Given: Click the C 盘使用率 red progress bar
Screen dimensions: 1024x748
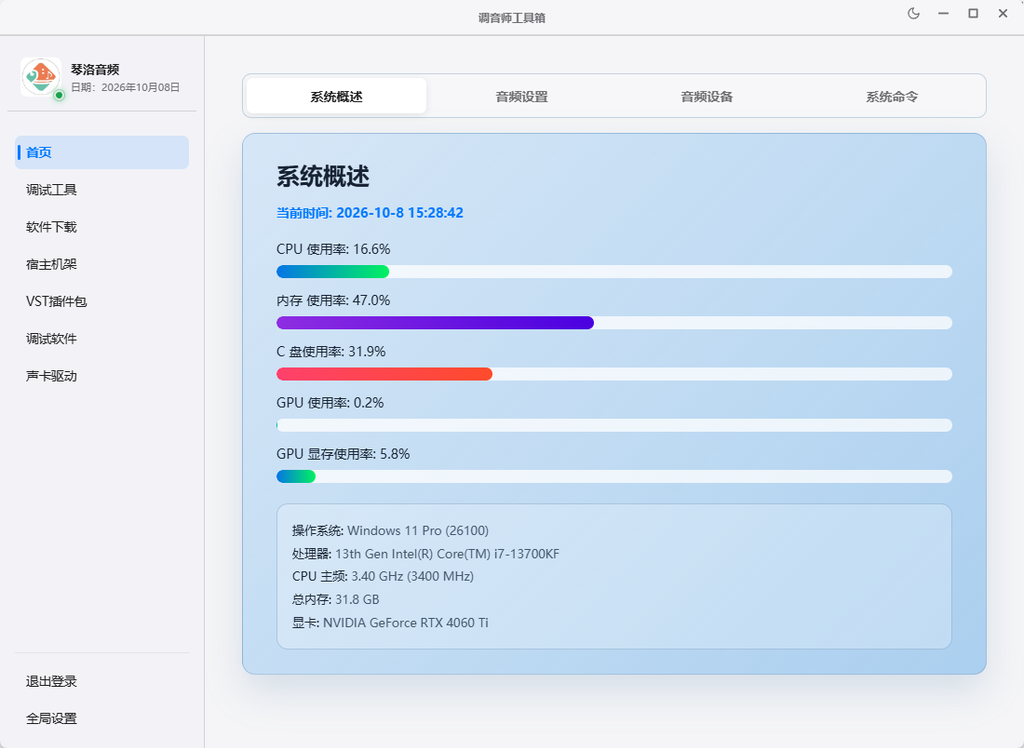Looking at the screenshot, I should click(614, 374).
